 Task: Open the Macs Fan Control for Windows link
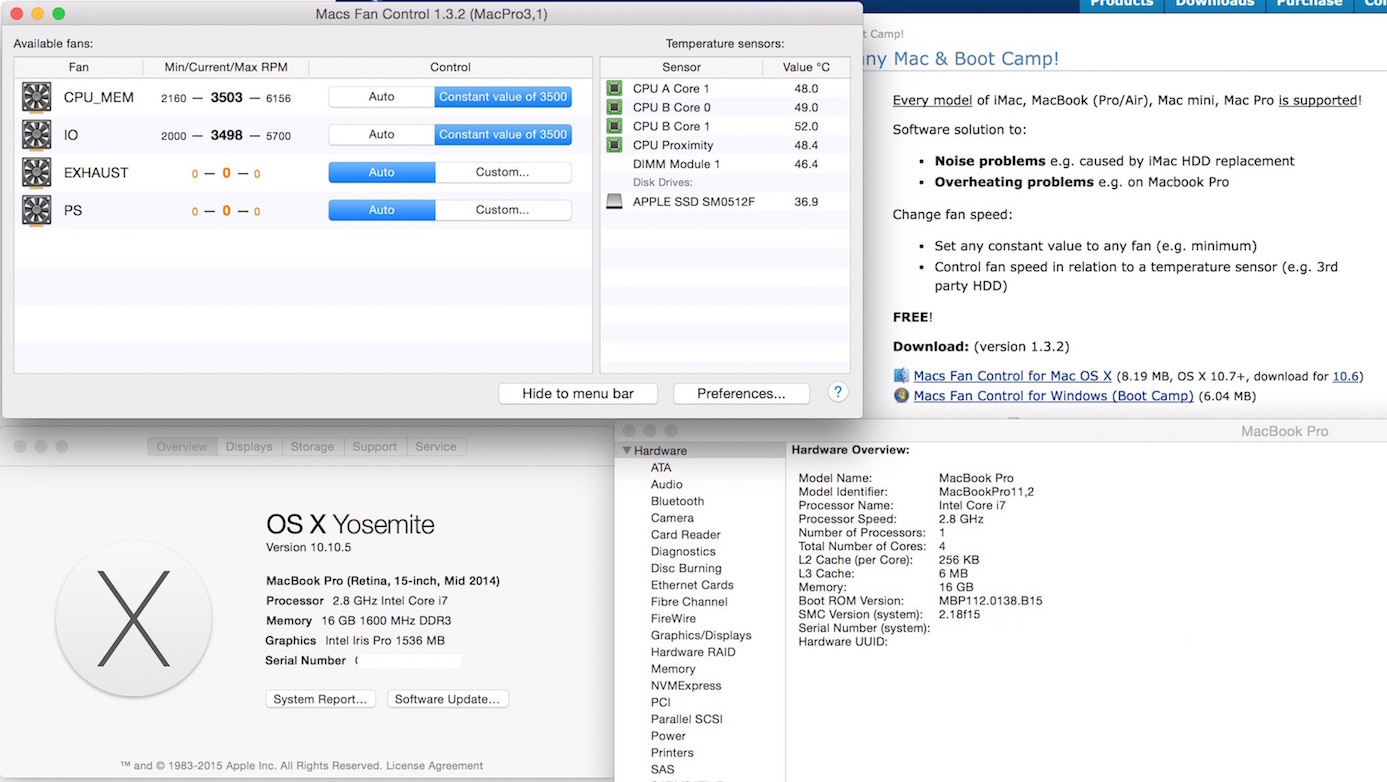tap(1053, 396)
